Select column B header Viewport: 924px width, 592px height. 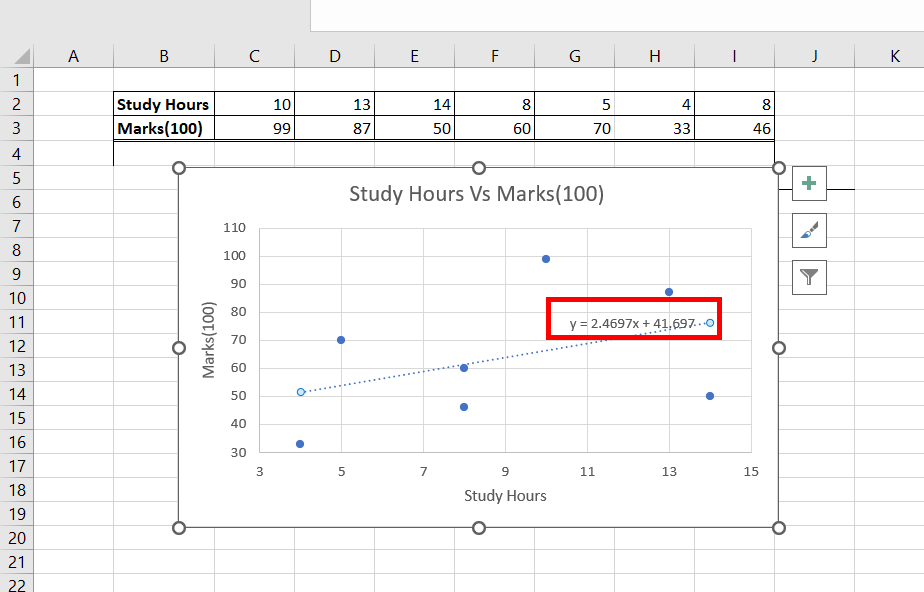click(x=164, y=56)
